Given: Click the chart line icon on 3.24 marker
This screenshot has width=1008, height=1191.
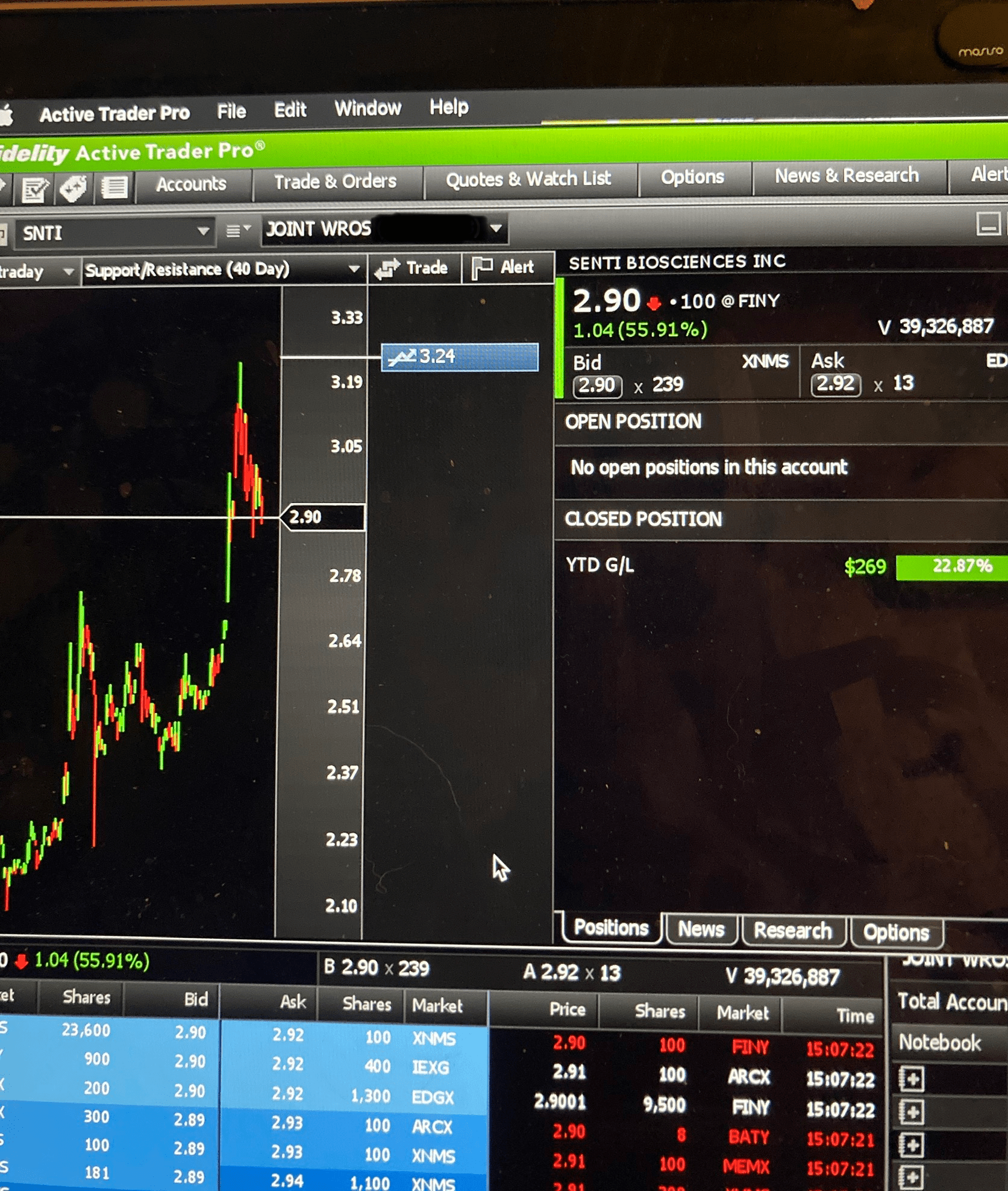Looking at the screenshot, I should [x=402, y=357].
